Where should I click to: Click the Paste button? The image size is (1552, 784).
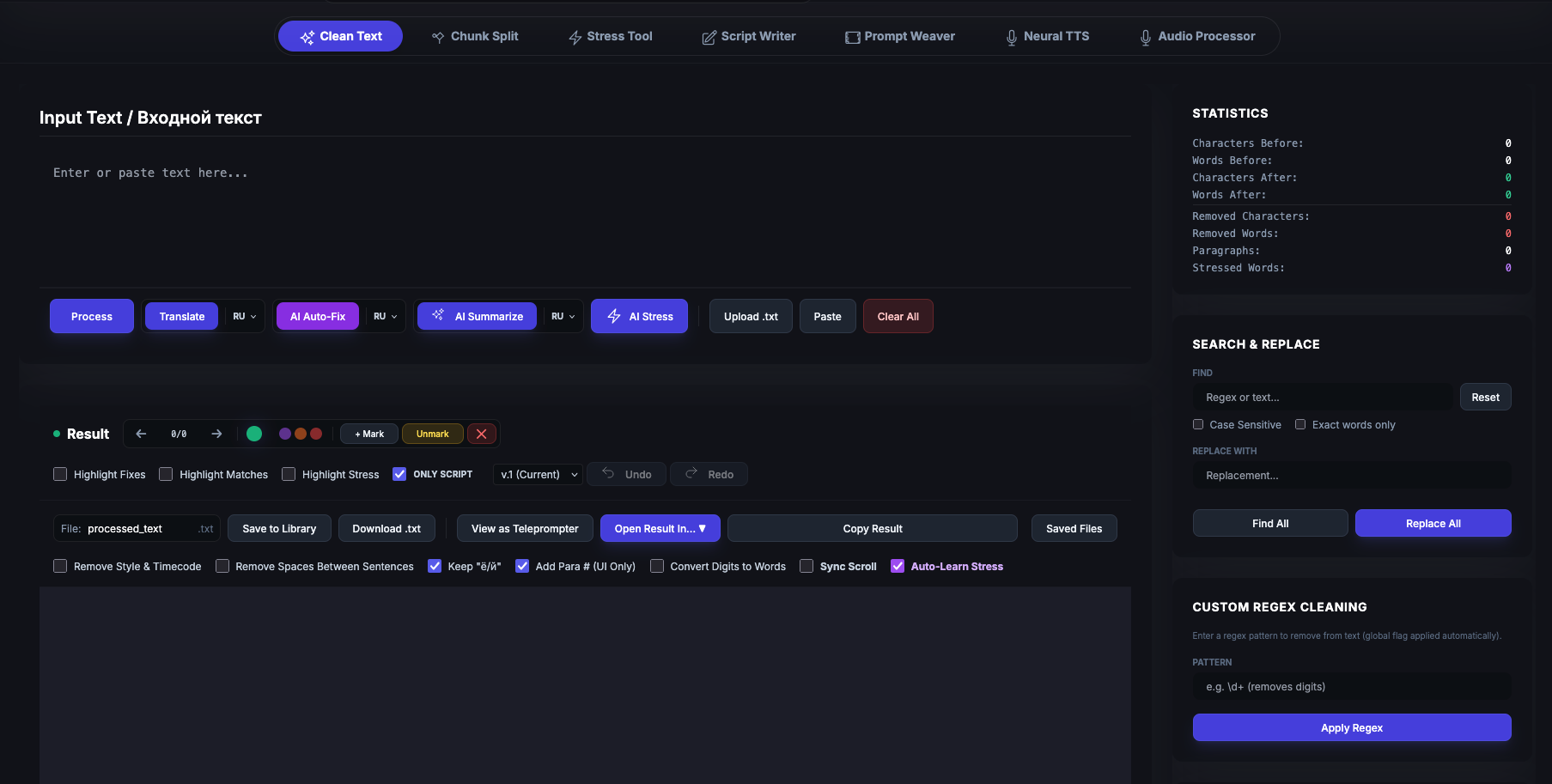(x=828, y=316)
